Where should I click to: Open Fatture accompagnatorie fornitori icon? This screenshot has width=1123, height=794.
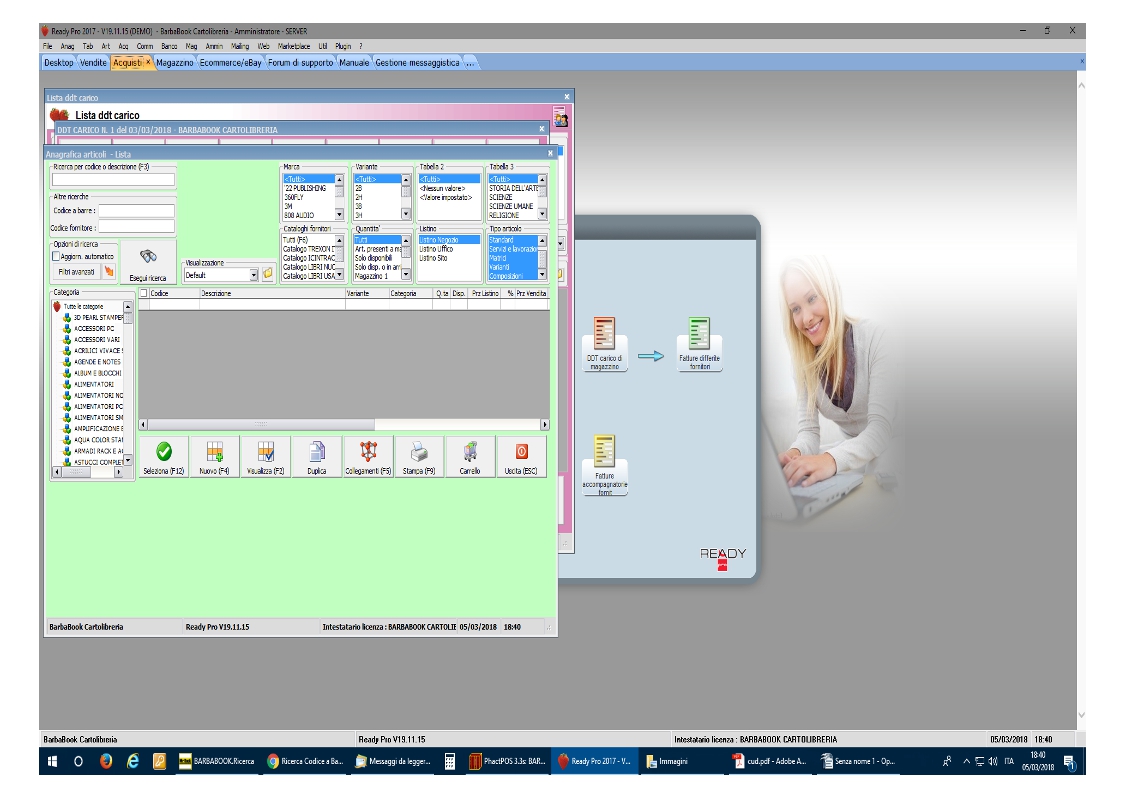click(x=604, y=465)
